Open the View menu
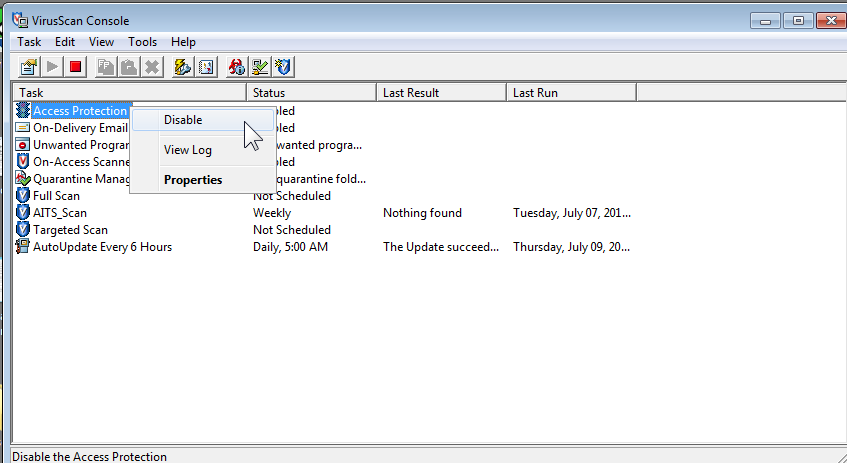This screenshot has height=463, width=847. point(102,42)
